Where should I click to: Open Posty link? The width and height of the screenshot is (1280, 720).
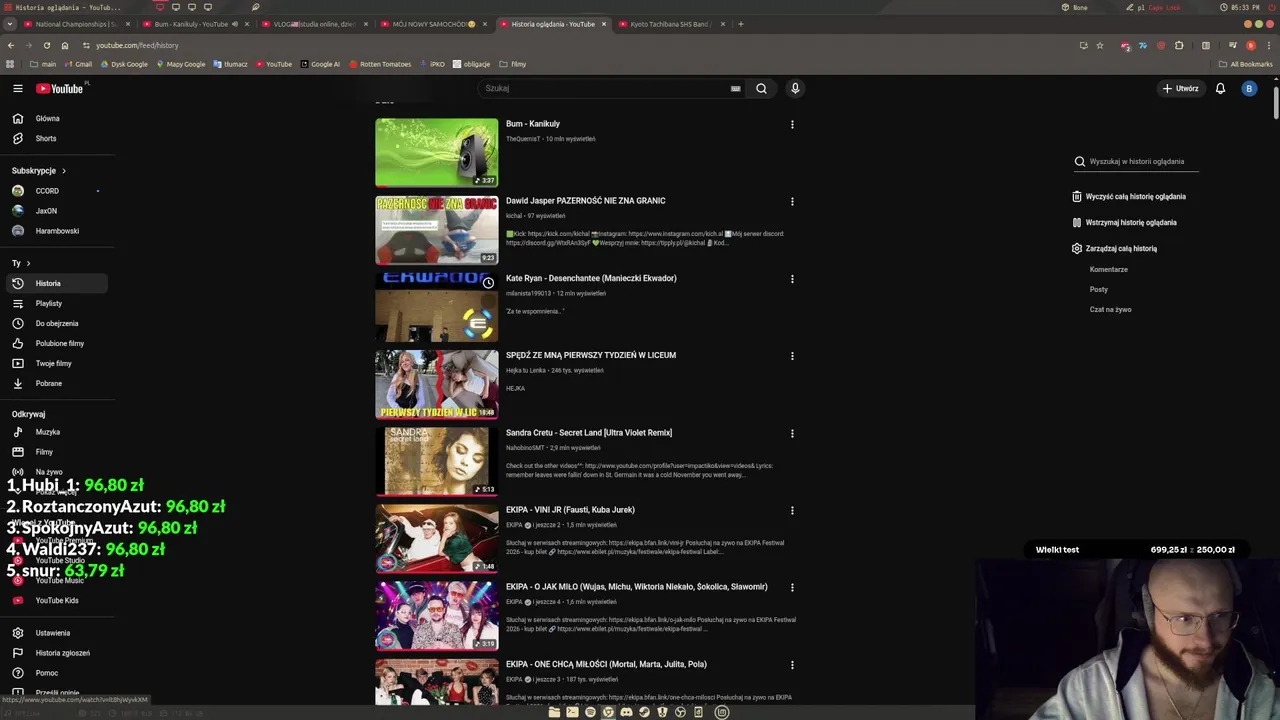coord(1098,289)
